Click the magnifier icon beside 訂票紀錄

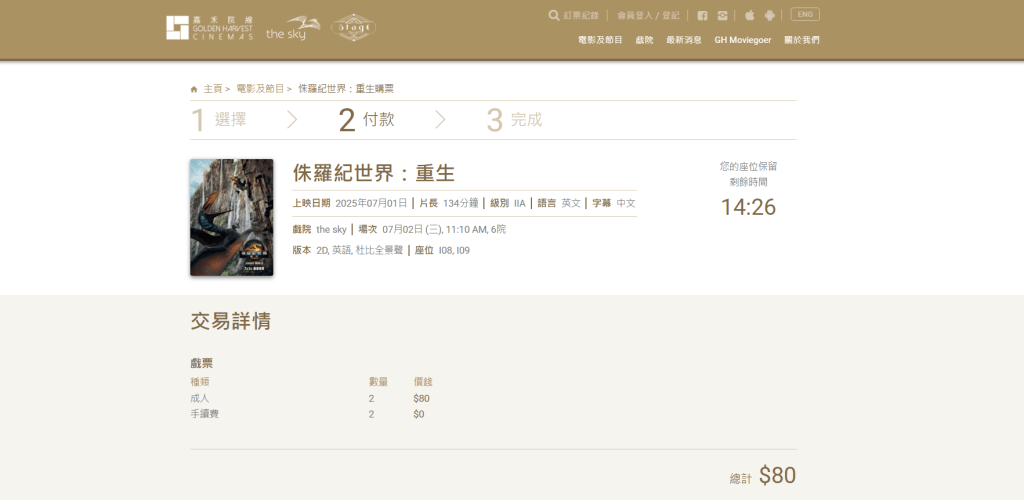(x=554, y=15)
